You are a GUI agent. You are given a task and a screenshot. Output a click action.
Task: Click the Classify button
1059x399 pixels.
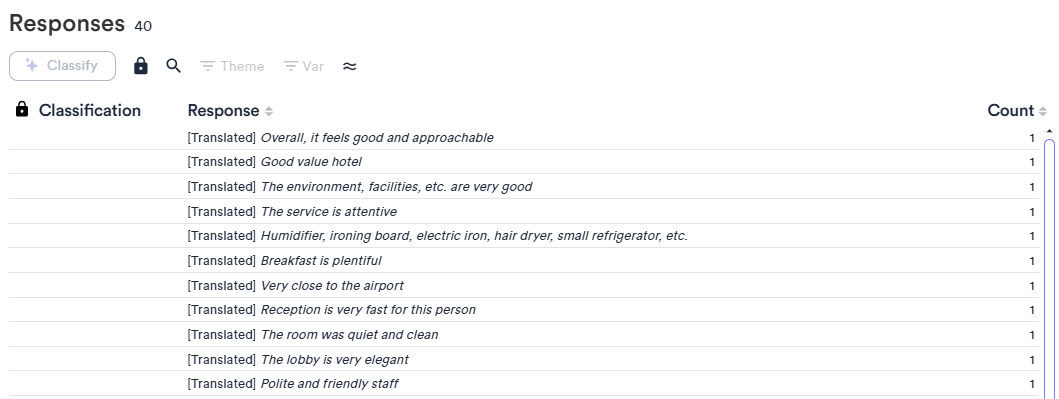[62, 66]
